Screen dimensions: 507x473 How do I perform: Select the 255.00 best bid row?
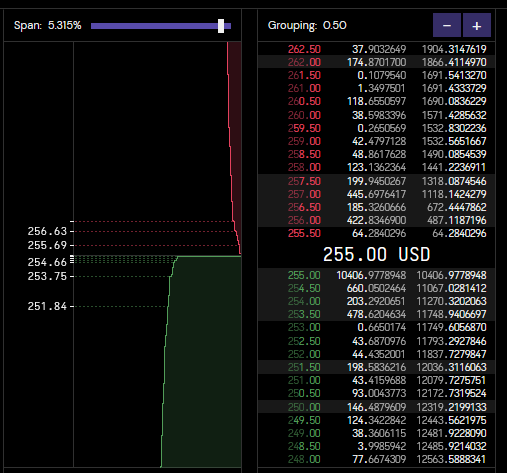tap(376, 275)
